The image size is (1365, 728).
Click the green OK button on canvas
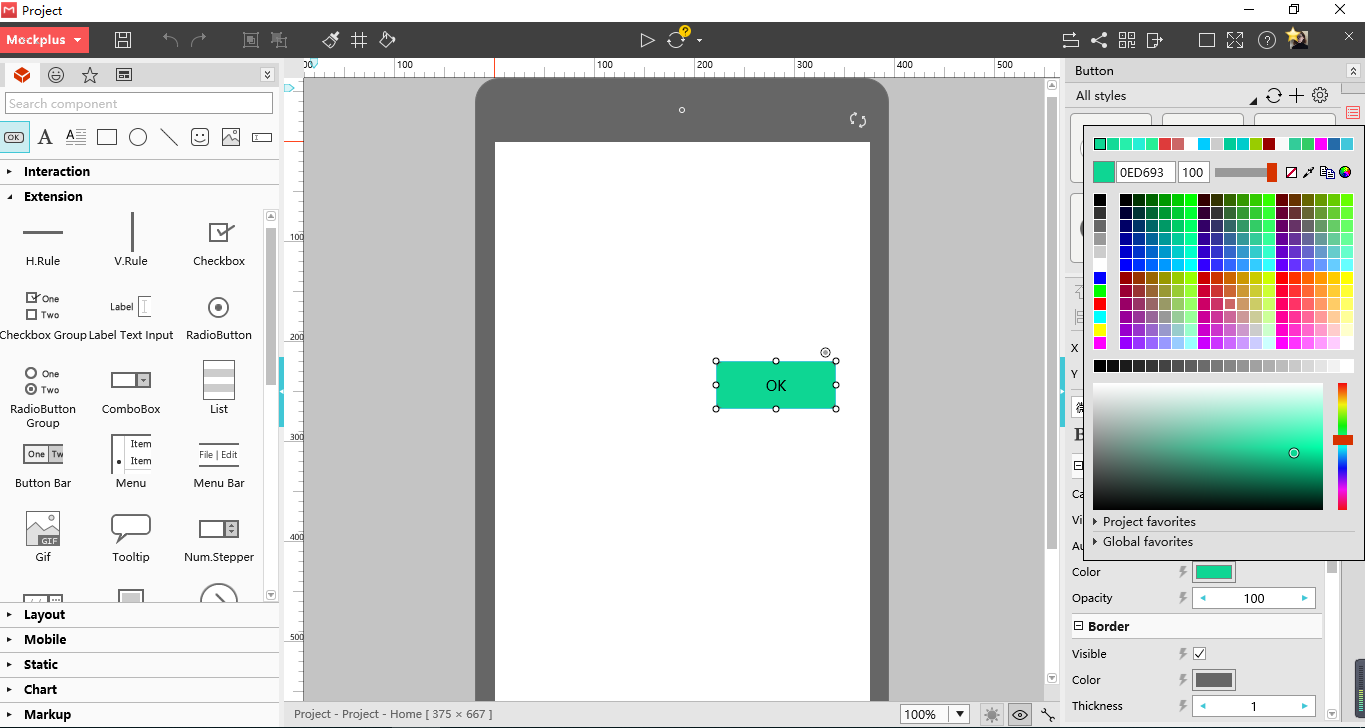tap(776, 385)
